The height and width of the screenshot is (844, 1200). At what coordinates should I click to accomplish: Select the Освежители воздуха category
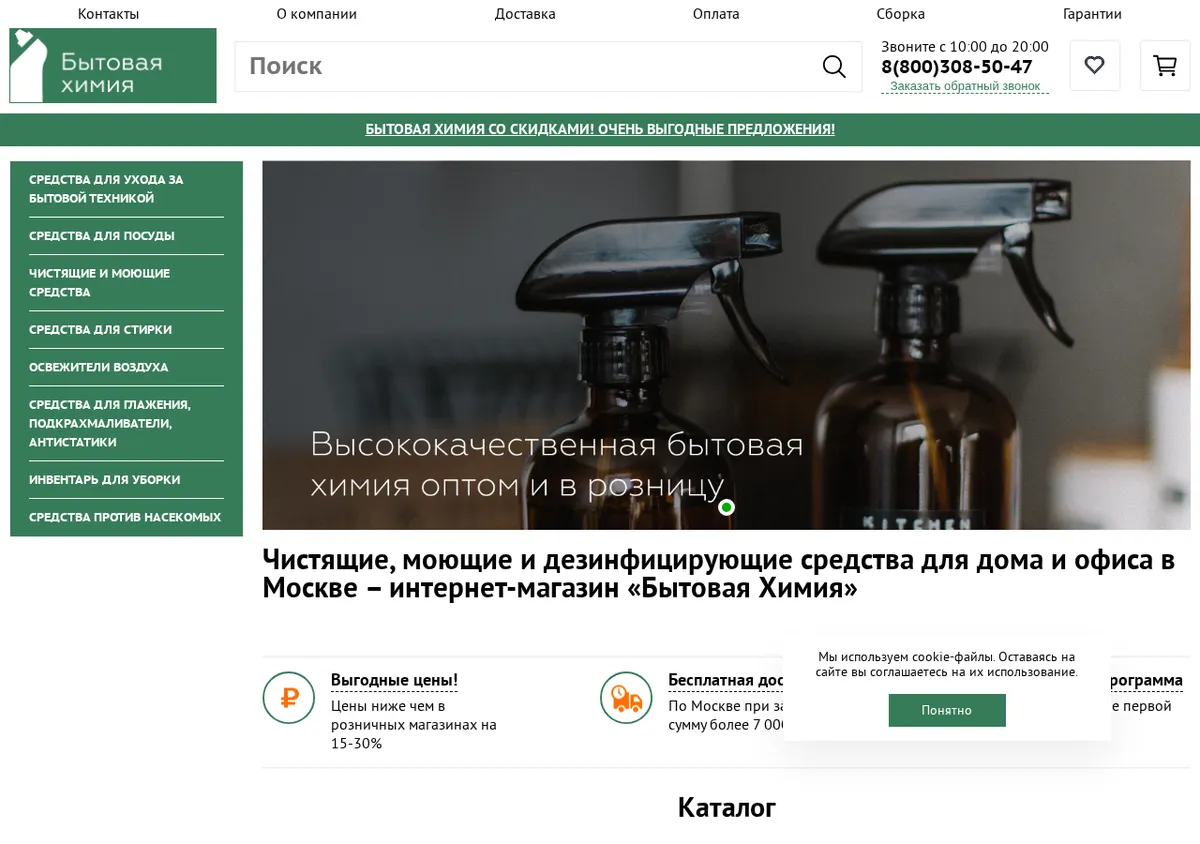click(98, 367)
